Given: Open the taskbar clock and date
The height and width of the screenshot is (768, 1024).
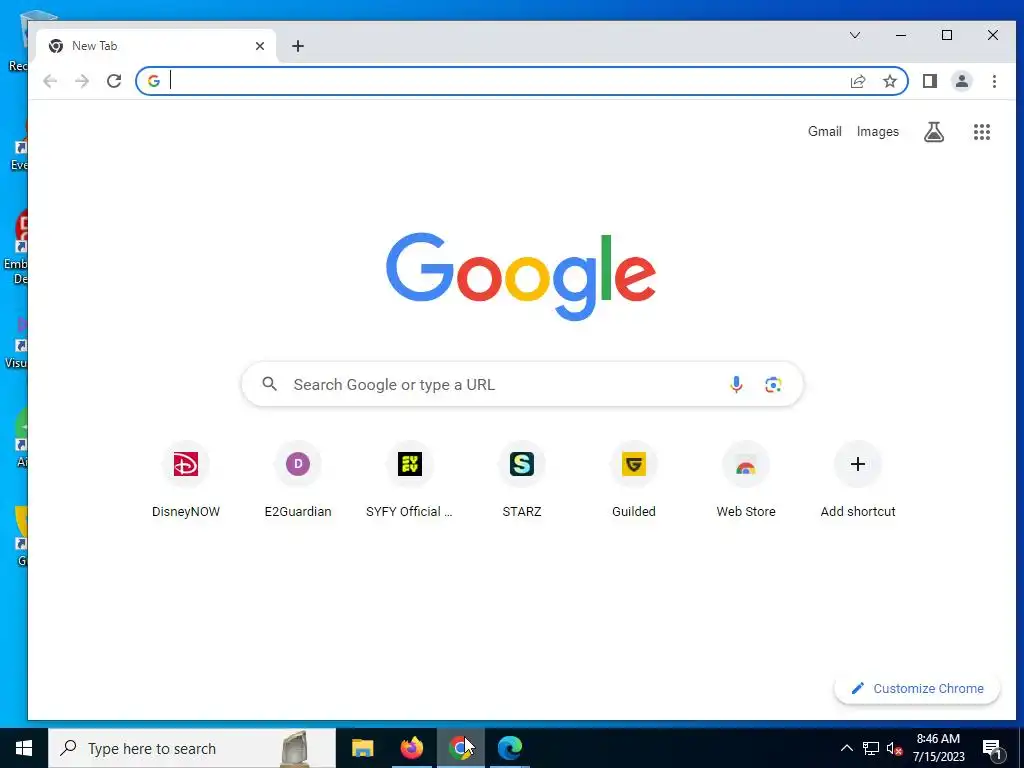Looking at the screenshot, I should coord(938,748).
